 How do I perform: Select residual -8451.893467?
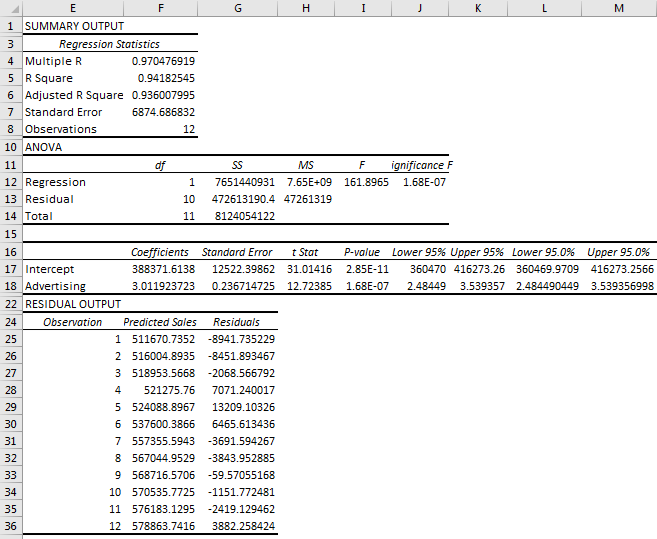241,356
